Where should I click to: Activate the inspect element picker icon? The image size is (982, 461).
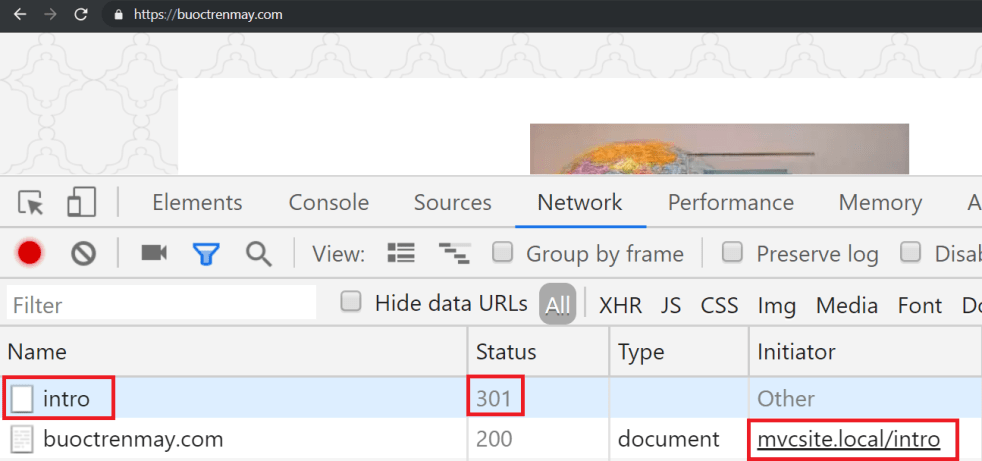(31, 203)
